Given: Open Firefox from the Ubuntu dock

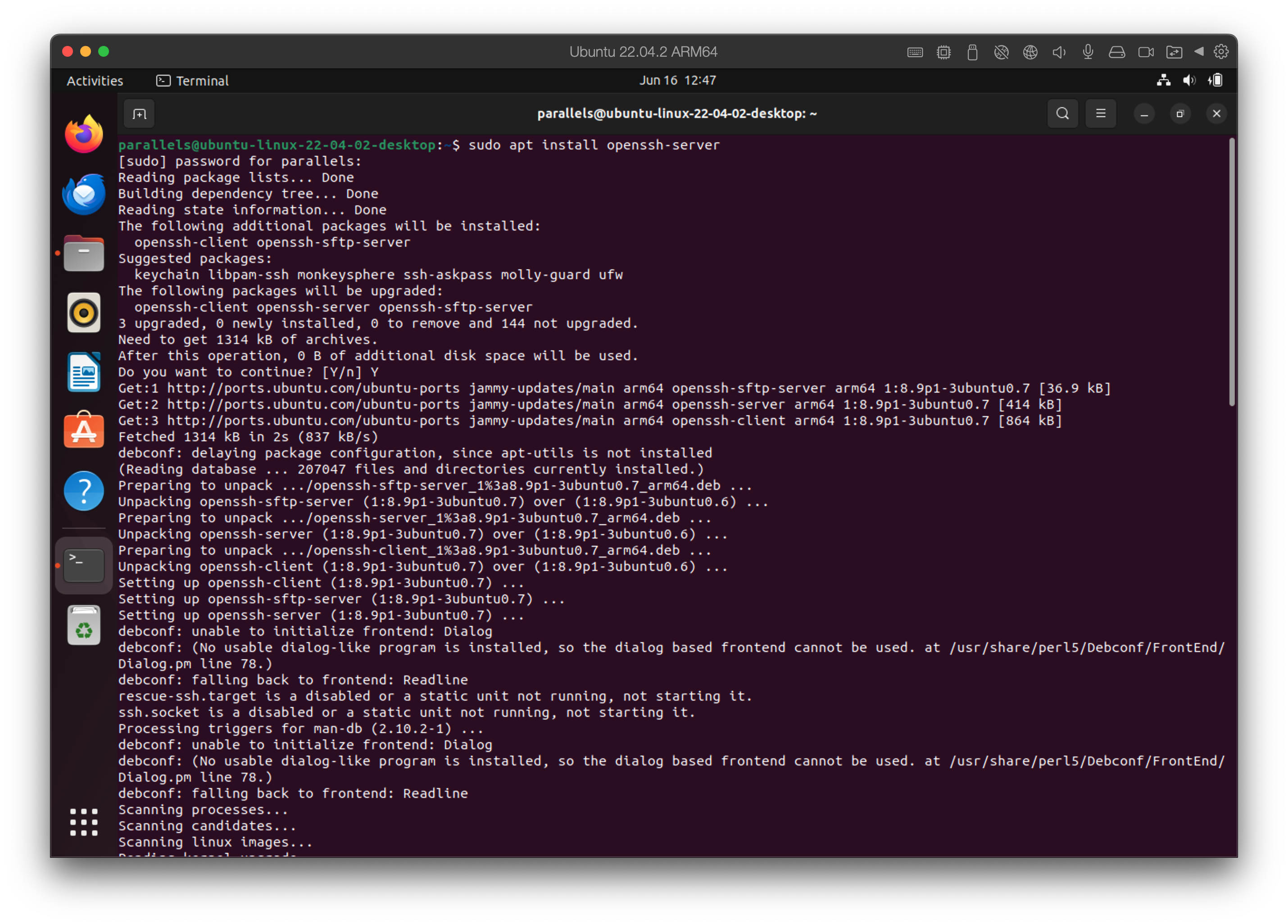Looking at the screenshot, I should pos(83,134).
